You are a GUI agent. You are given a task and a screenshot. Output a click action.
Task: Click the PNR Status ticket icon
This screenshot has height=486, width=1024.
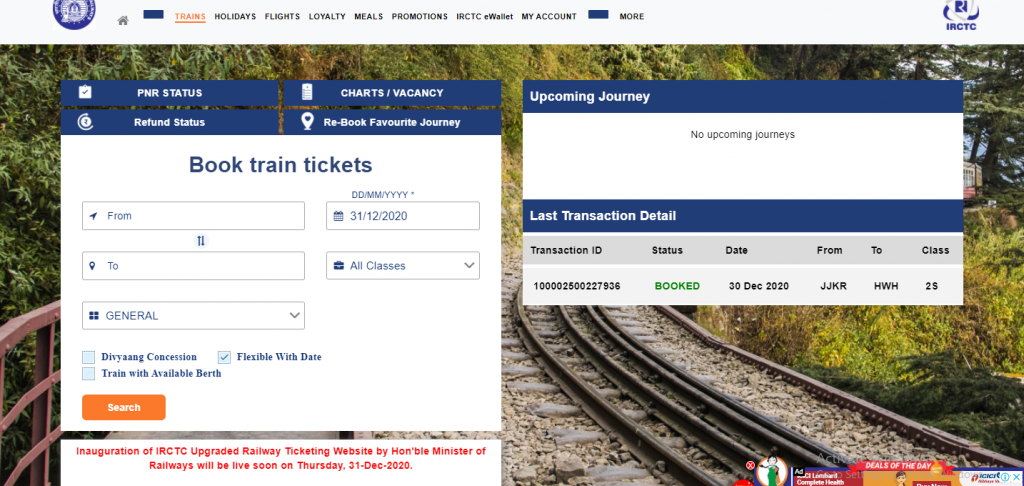pyautogui.click(x=85, y=93)
